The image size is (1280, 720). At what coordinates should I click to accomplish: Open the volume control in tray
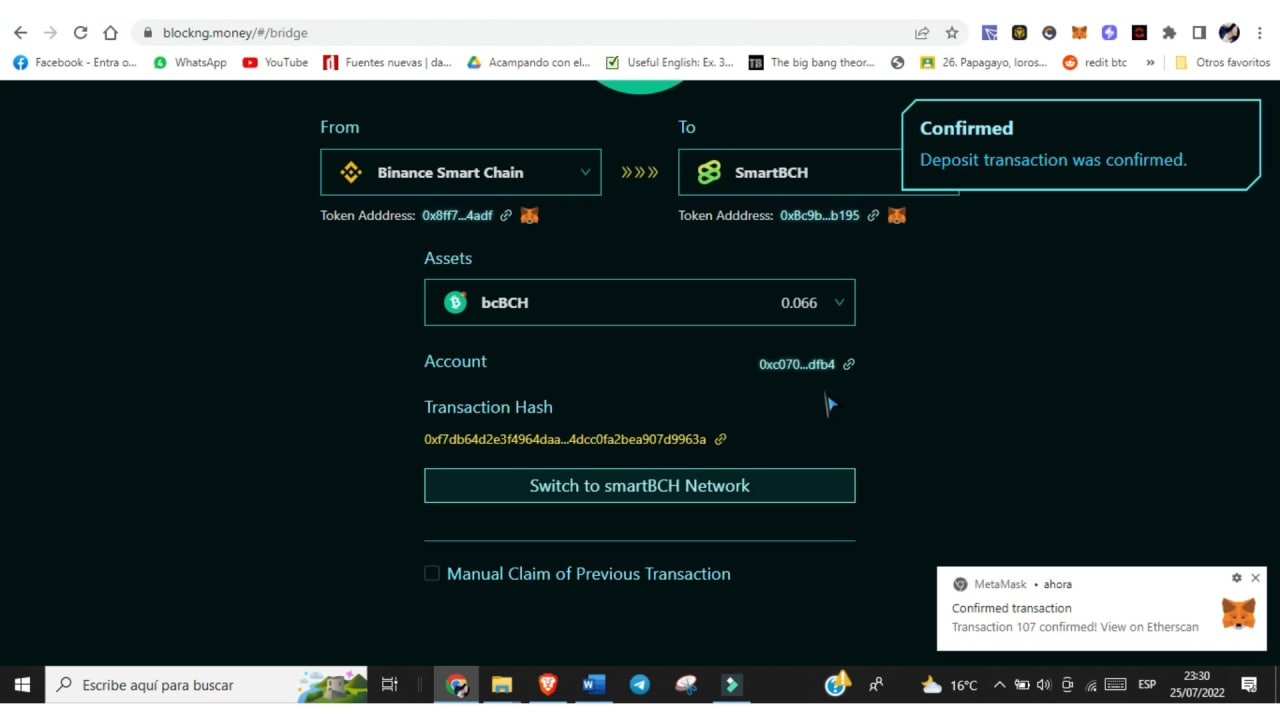pyautogui.click(x=1044, y=685)
